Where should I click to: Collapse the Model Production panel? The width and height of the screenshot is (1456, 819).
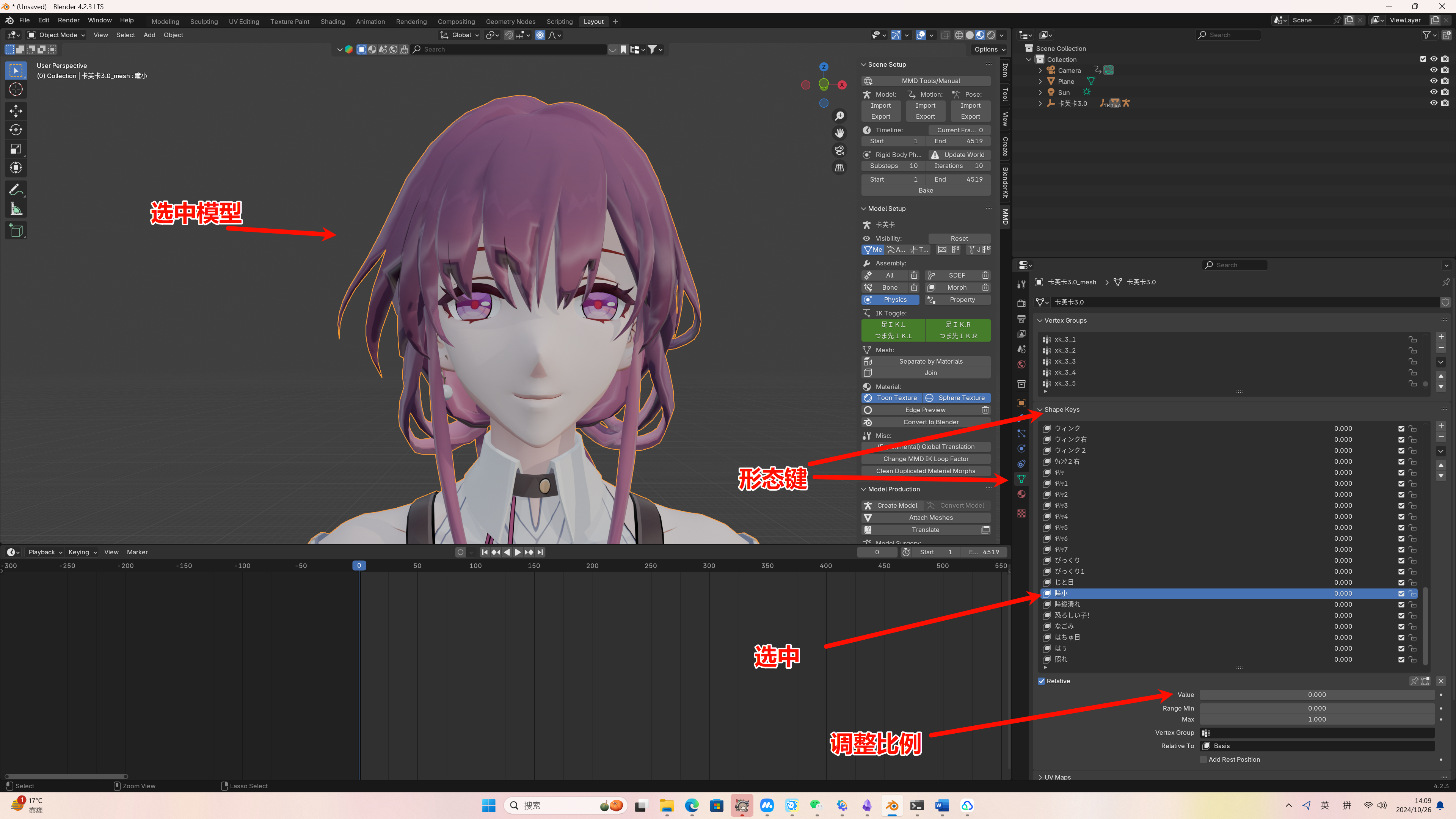[863, 490]
